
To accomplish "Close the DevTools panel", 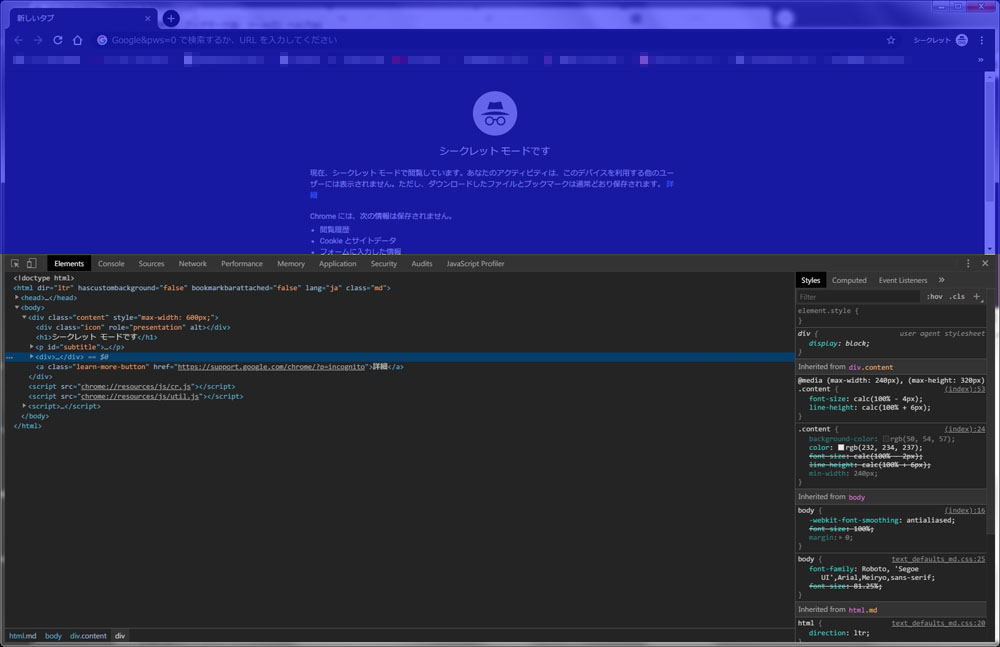I will click(985, 264).
